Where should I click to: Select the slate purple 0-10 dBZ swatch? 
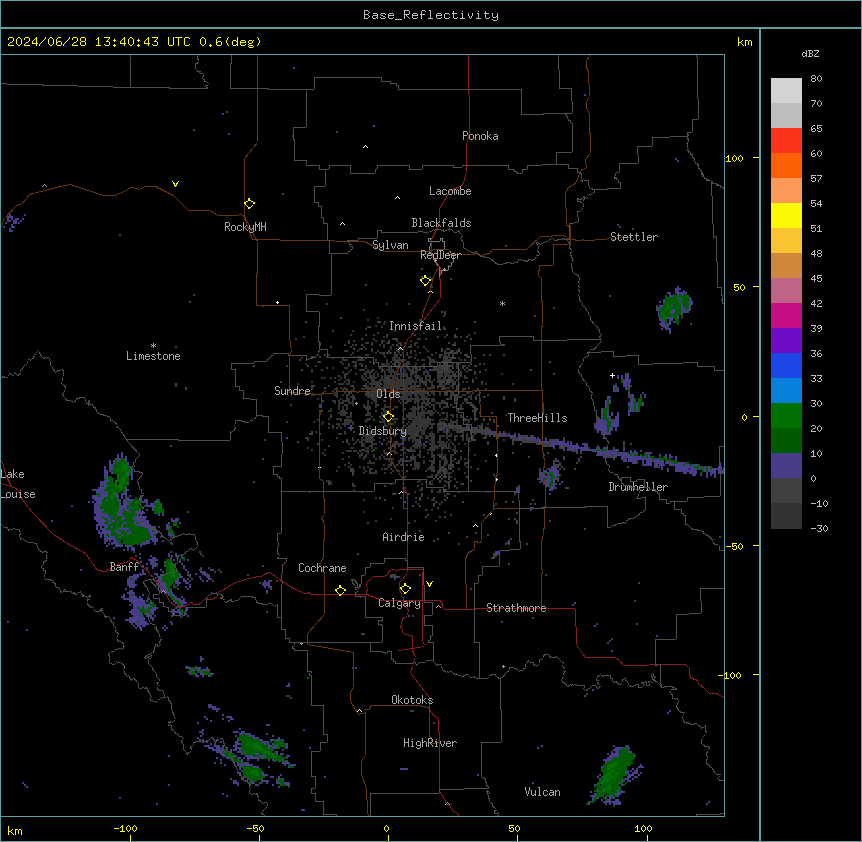tap(786, 466)
